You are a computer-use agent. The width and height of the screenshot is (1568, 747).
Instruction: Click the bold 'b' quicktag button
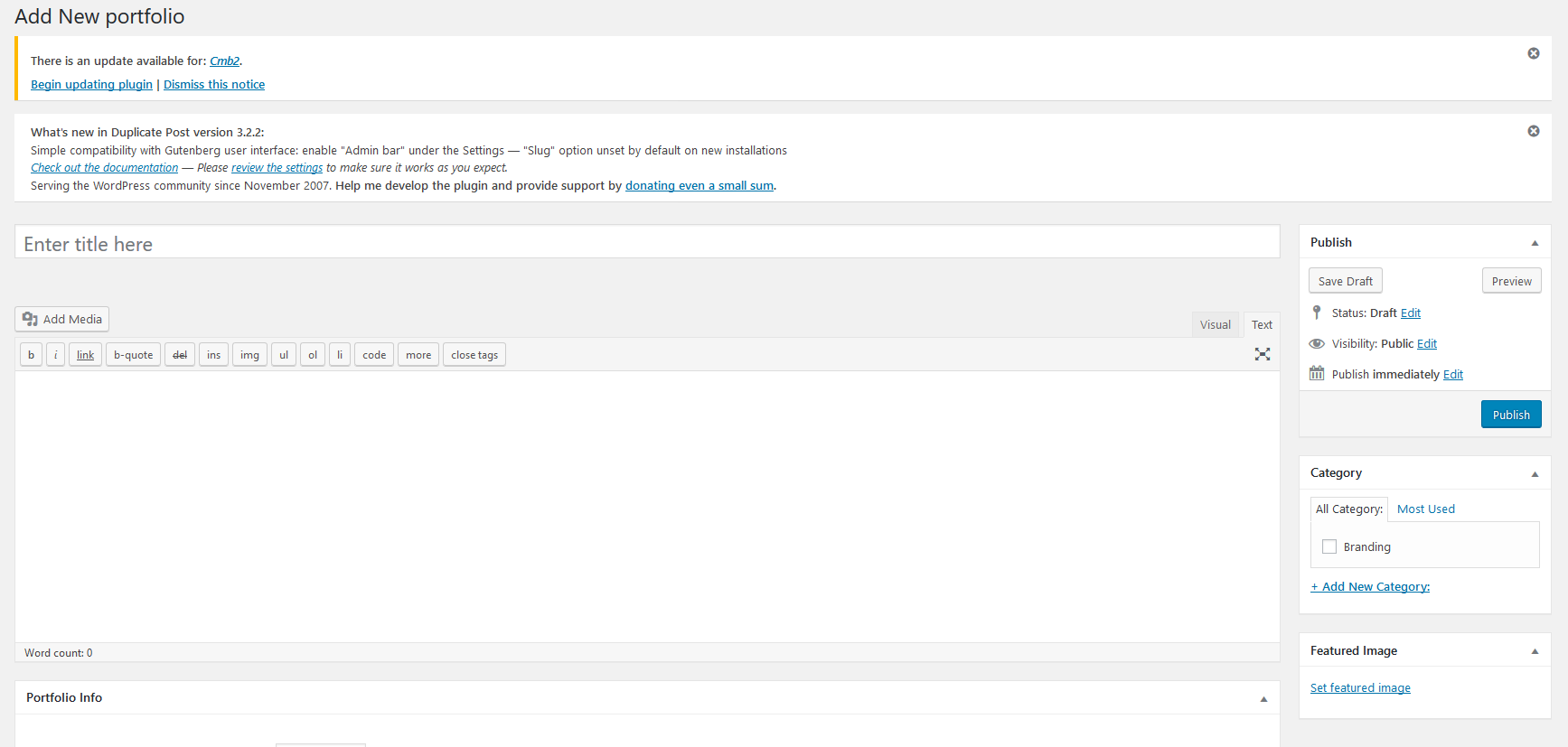pos(31,355)
